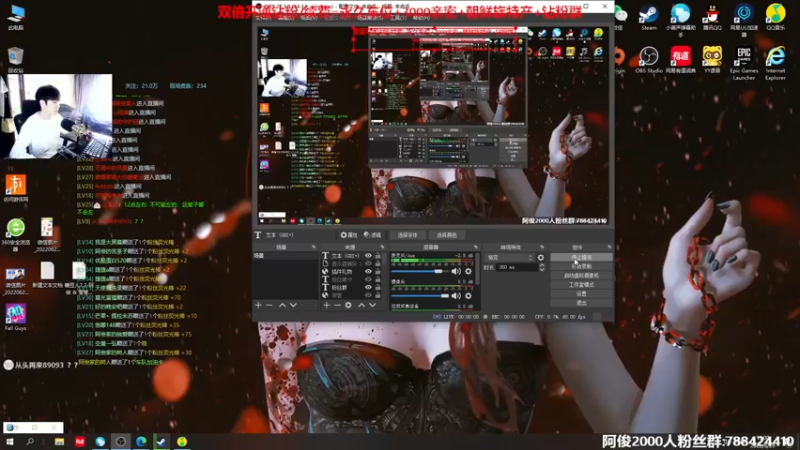The height and width of the screenshot is (450, 800).
Task: Toggle lock on the 文本 source
Action: point(378,256)
